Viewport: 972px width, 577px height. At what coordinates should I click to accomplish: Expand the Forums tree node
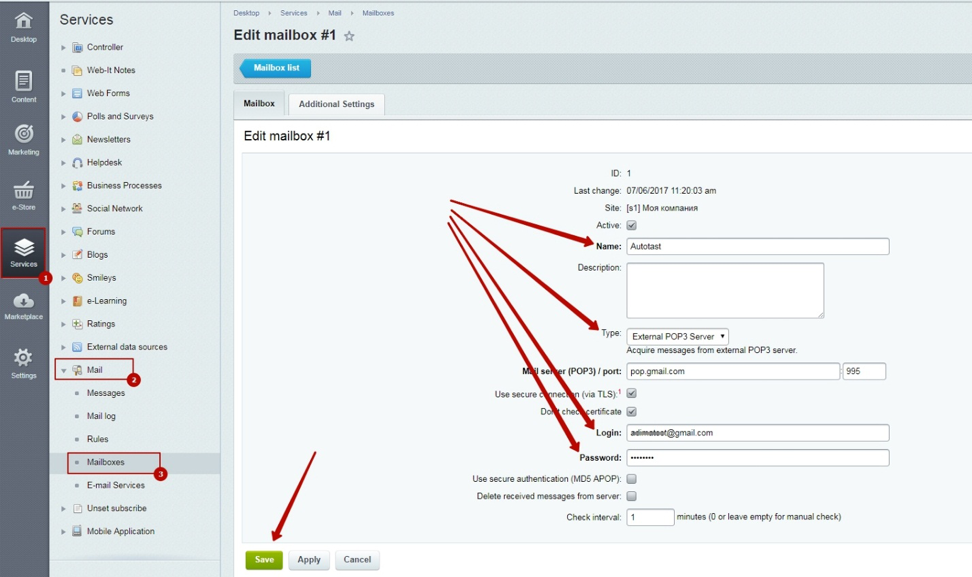(63, 232)
